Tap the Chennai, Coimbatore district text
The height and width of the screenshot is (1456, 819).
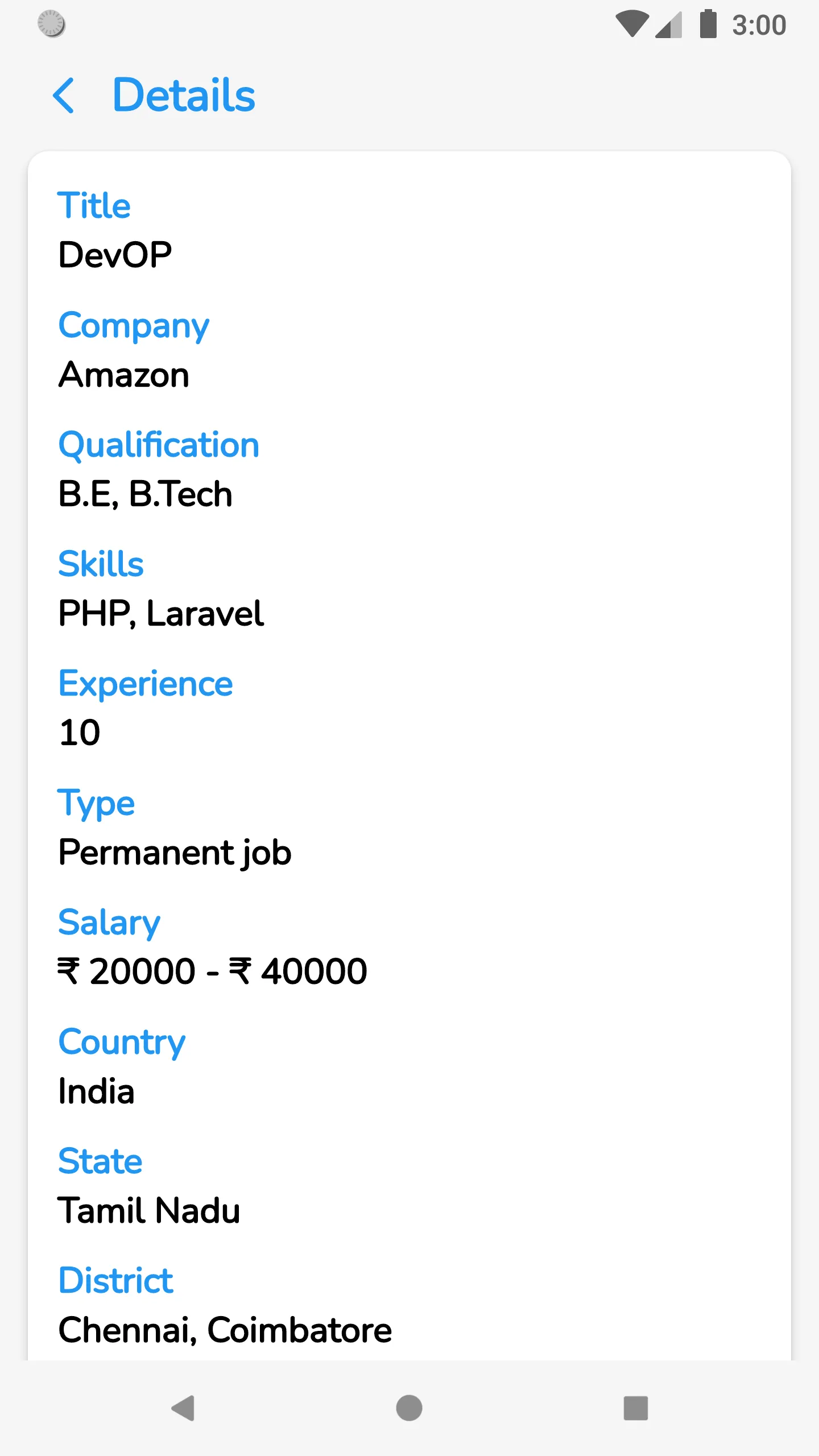tap(225, 1330)
